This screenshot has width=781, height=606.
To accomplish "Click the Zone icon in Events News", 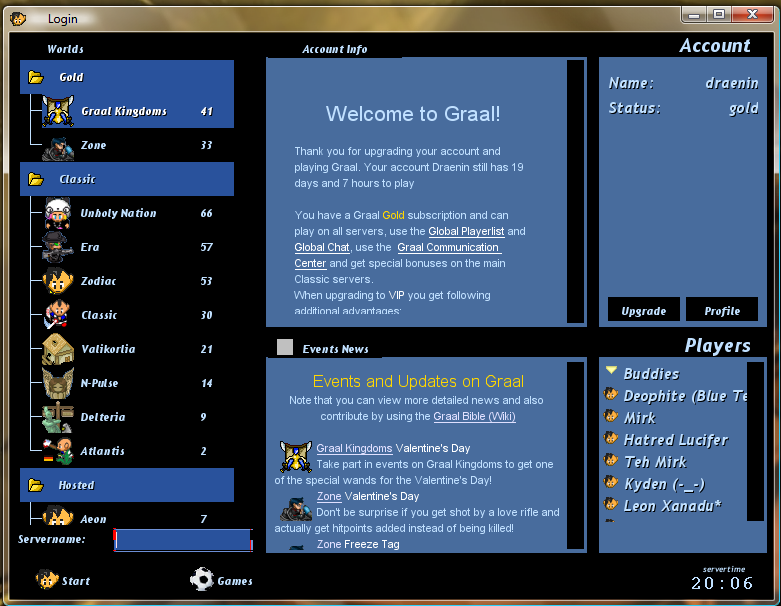I will click(296, 509).
